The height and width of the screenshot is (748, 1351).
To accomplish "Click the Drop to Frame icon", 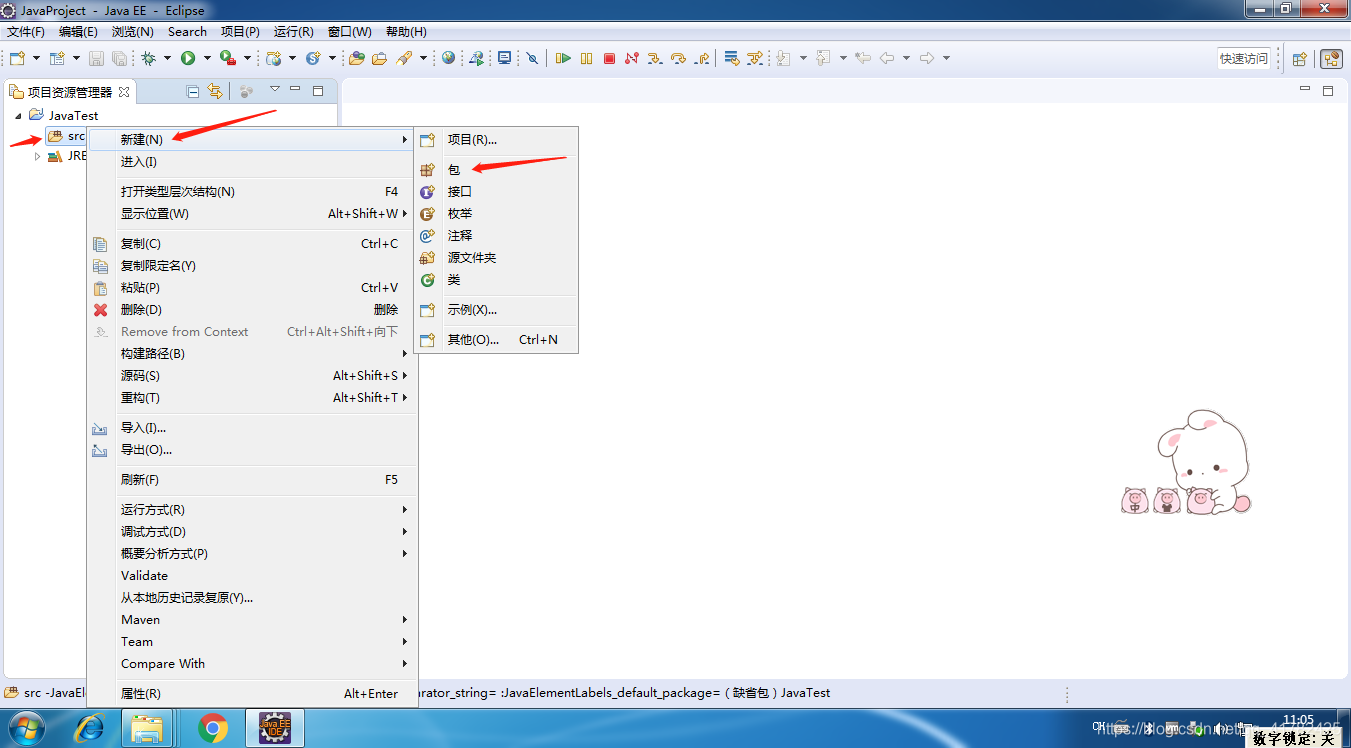I will [x=731, y=58].
